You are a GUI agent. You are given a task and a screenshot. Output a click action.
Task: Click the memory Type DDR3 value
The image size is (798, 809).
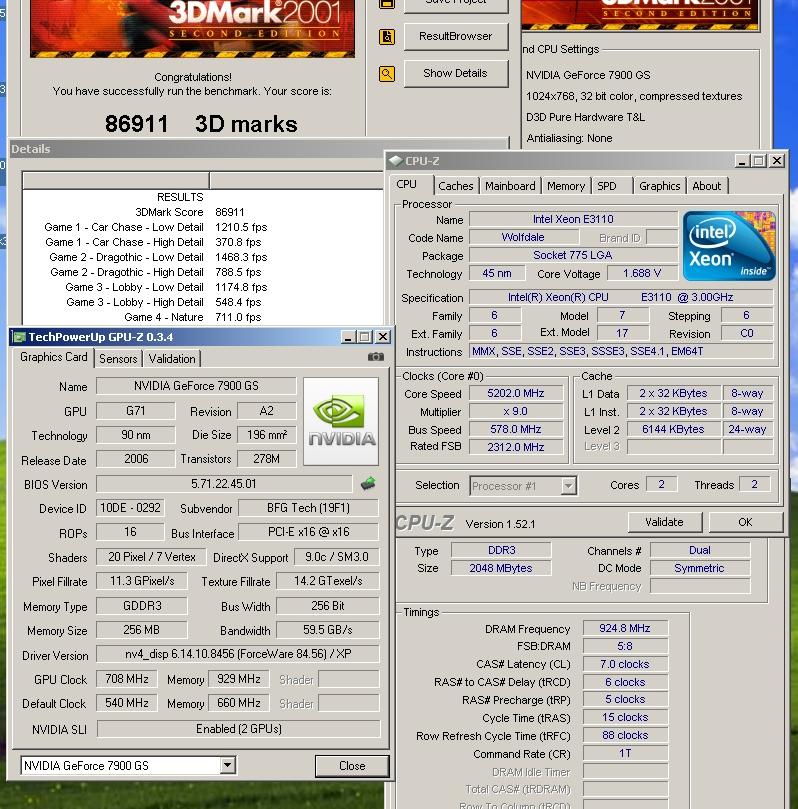501,551
